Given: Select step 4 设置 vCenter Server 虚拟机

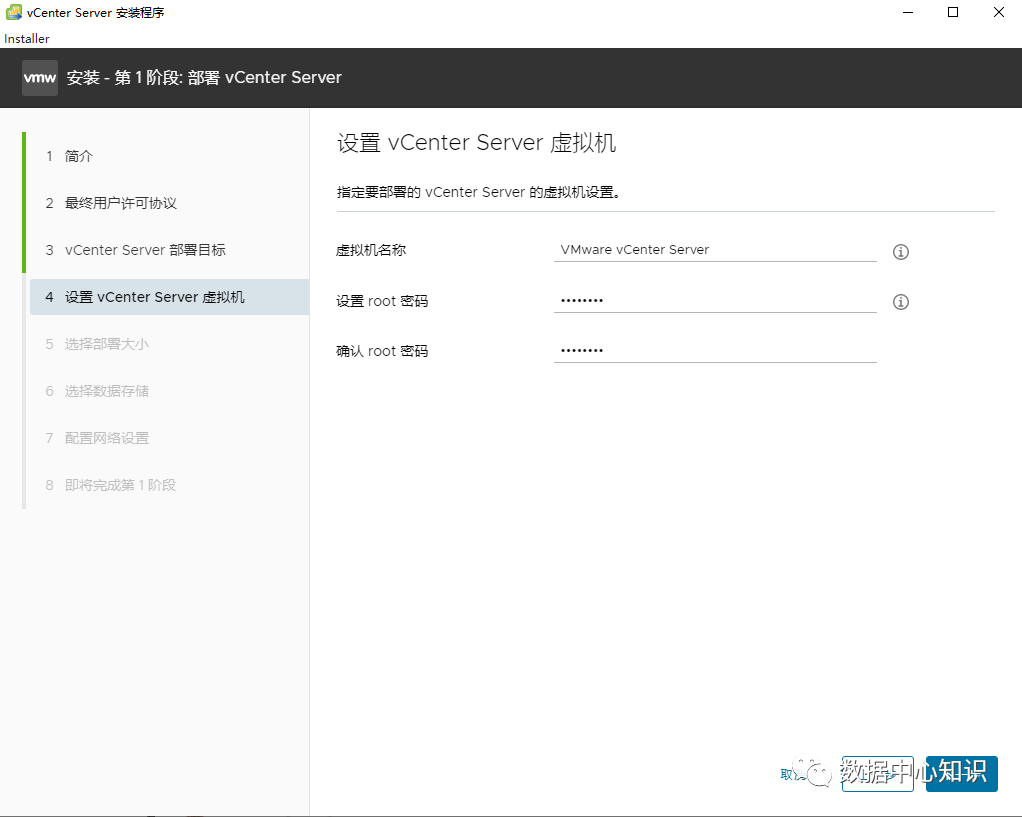Looking at the screenshot, I should coord(169,297).
